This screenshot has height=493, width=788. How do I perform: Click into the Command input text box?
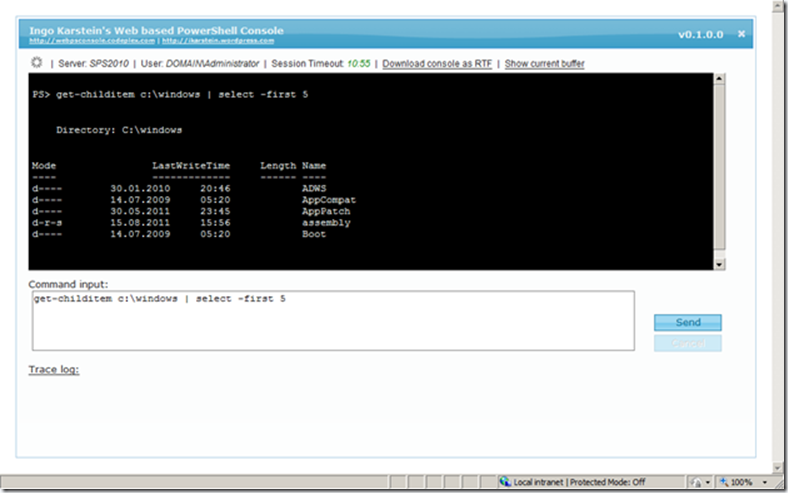pyautogui.click(x=333, y=321)
